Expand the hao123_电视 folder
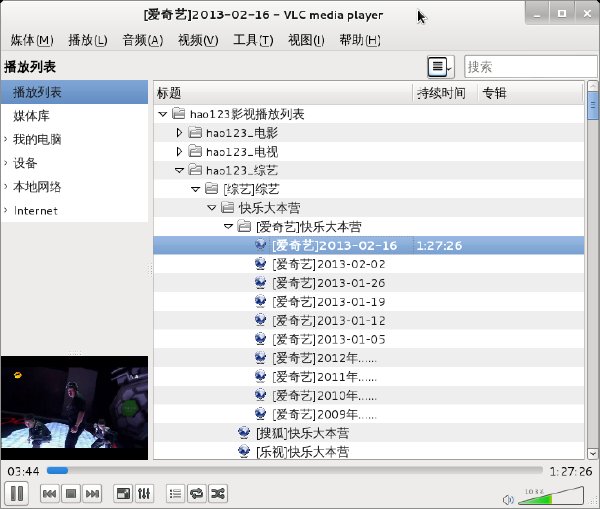This screenshot has width=600, height=509. pyautogui.click(x=179, y=152)
